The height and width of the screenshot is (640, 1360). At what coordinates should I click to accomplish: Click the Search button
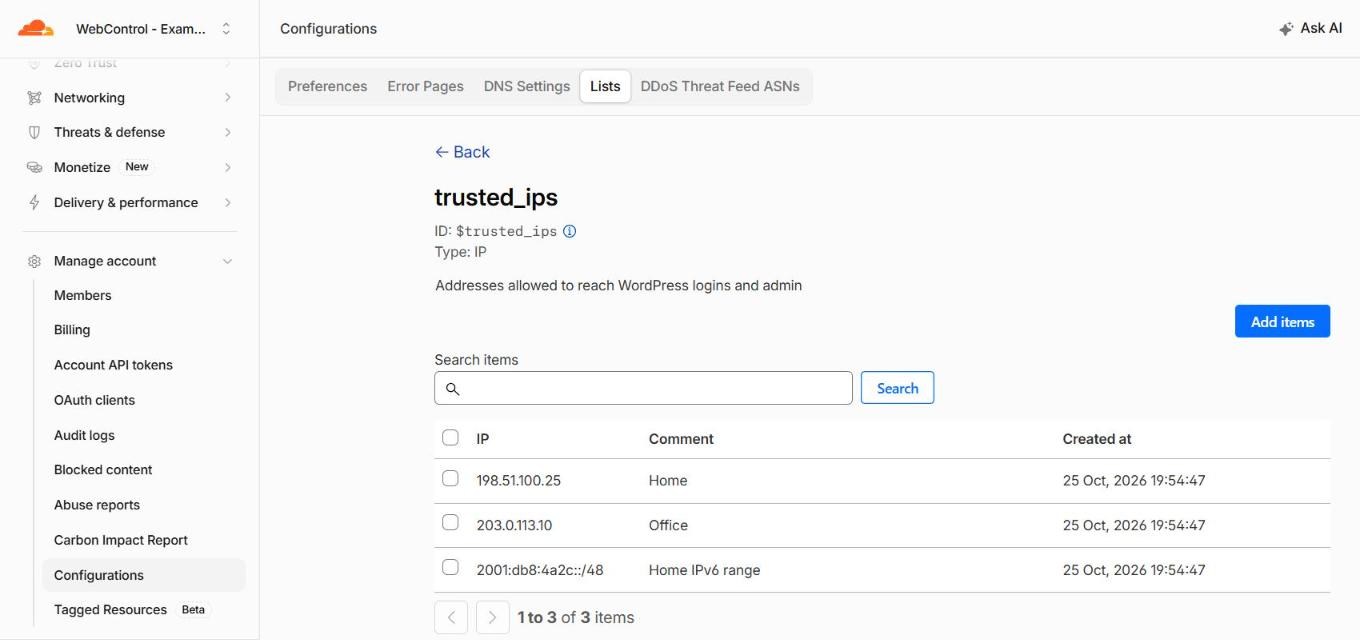coord(897,388)
